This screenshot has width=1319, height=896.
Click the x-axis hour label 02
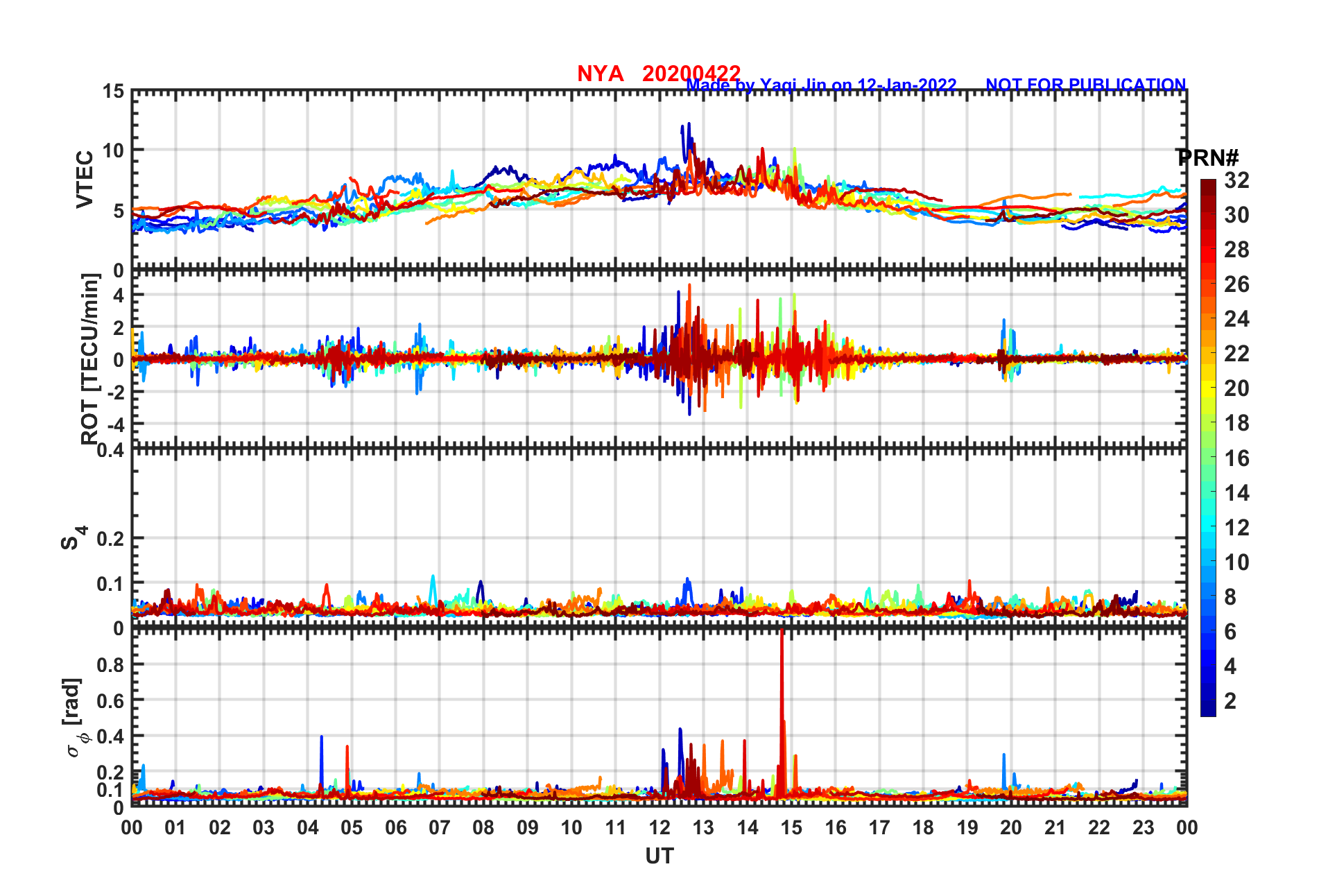(220, 827)
